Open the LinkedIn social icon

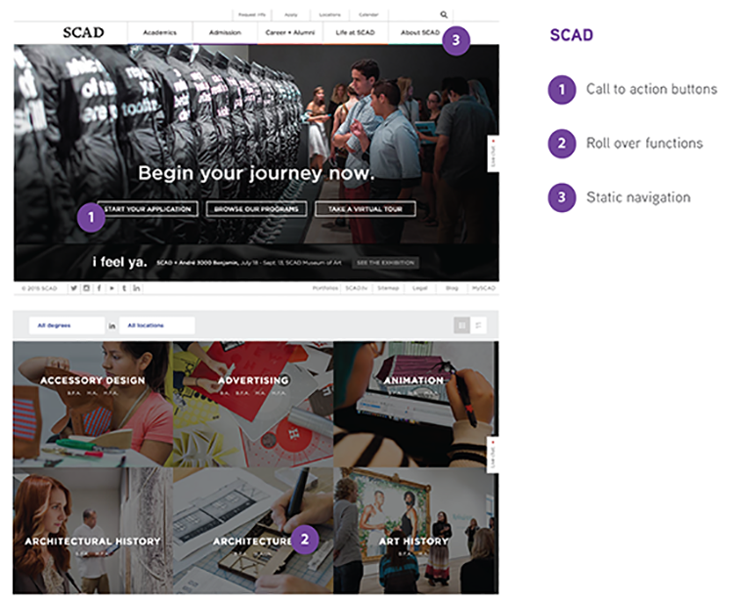tap(136, 288)
